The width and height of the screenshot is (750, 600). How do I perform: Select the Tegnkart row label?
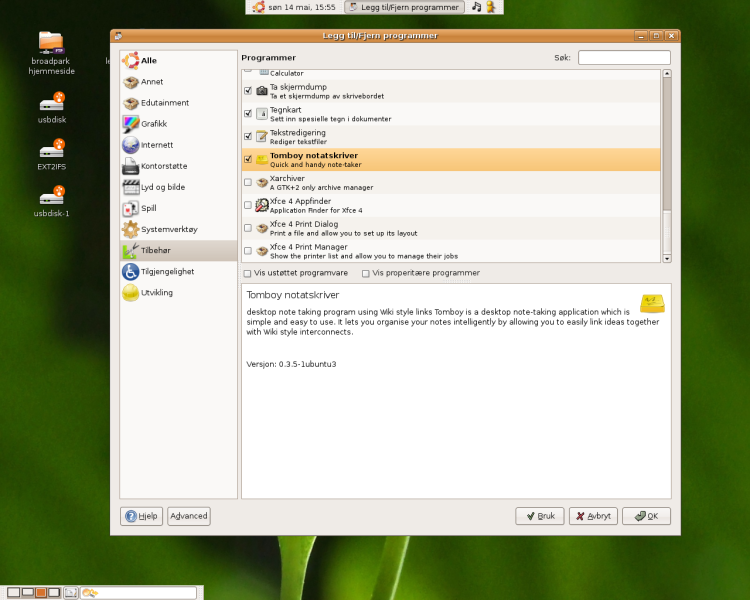coord(286,110)
